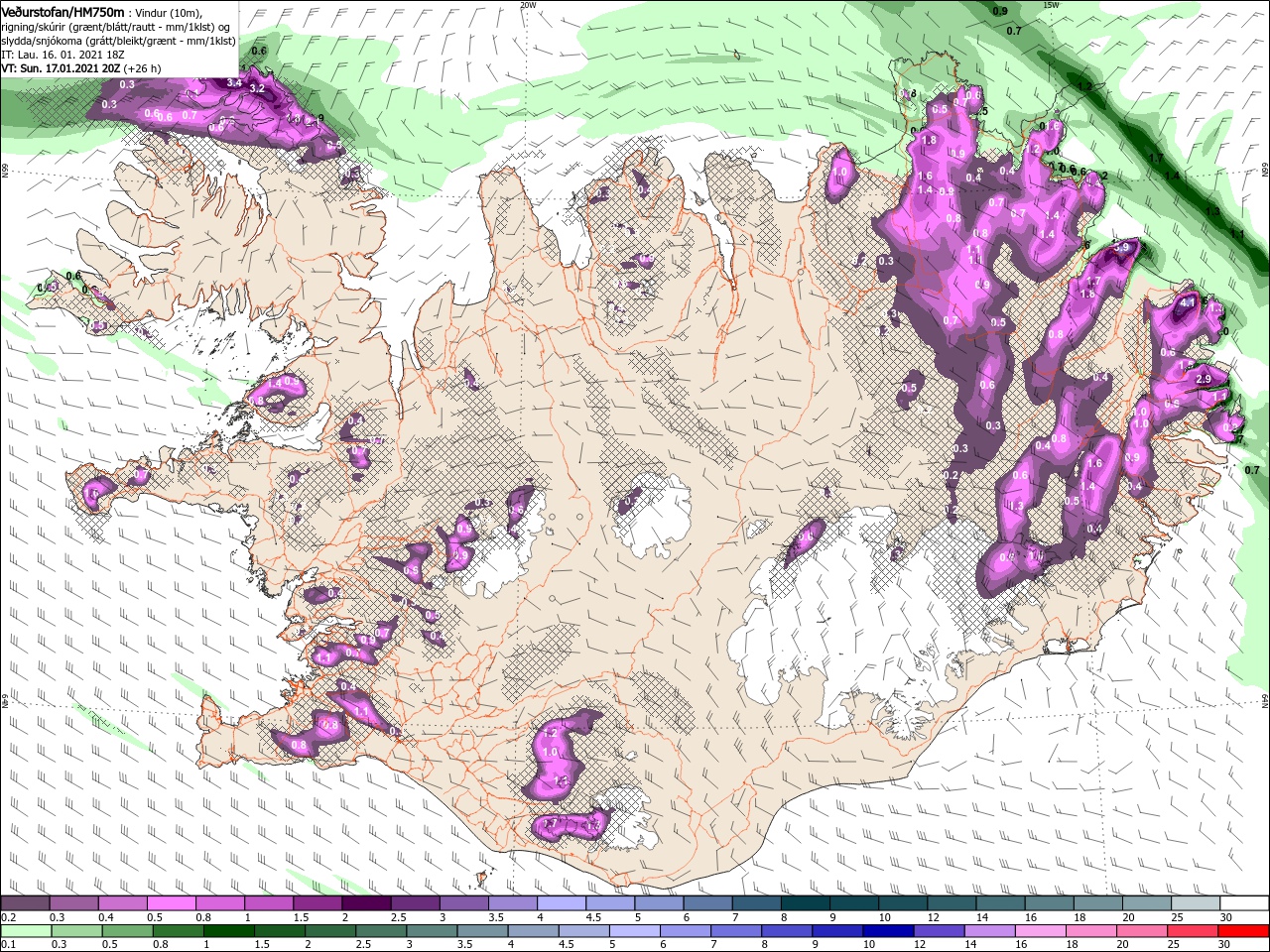Click the '3.2' snowfall value in the northwest
Viewport: 1270px width, 952px height.
257,88
